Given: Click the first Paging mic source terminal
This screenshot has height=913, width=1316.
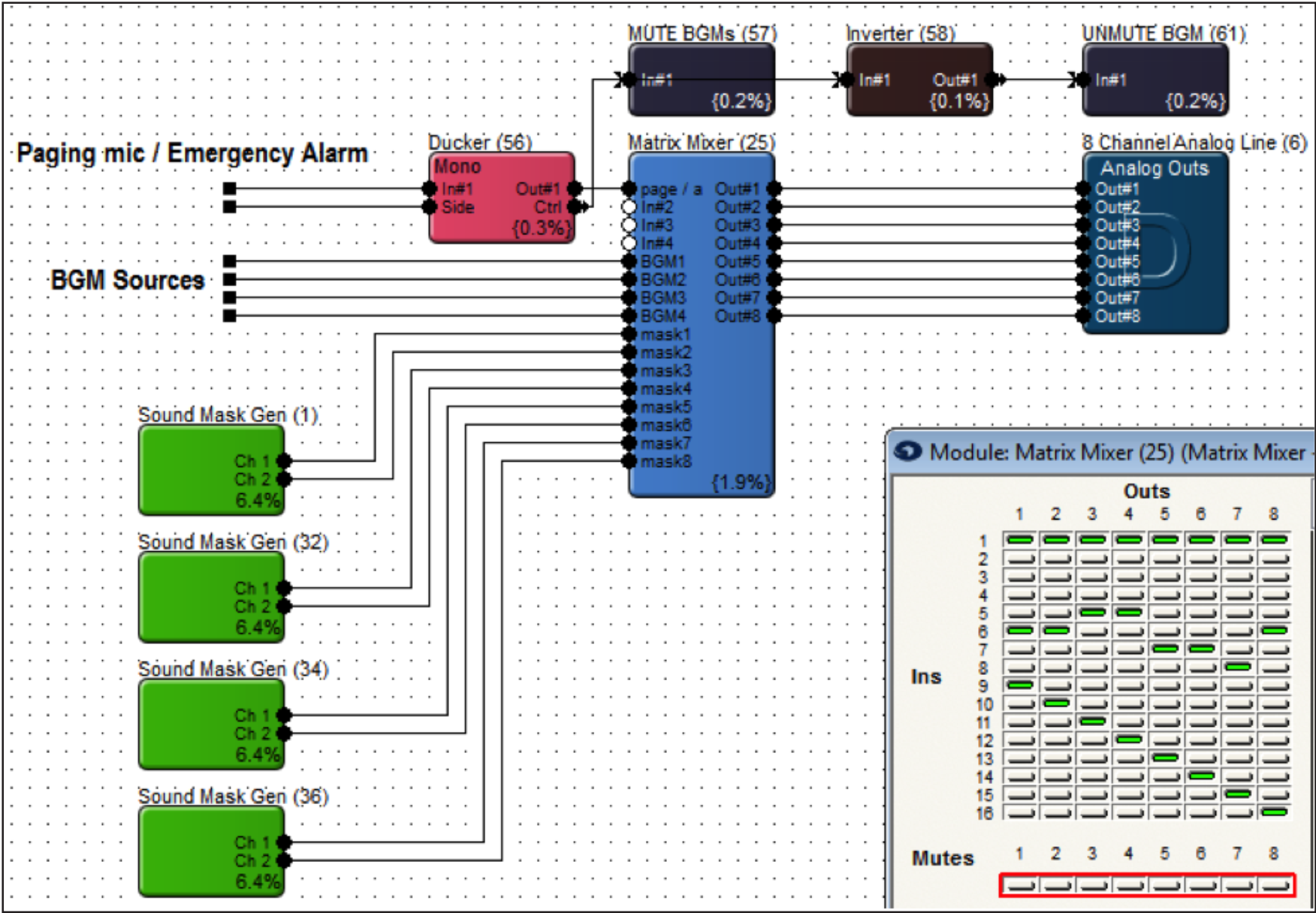Looking at the screenshot, I should pyautogui.click(x=230, y=188).
